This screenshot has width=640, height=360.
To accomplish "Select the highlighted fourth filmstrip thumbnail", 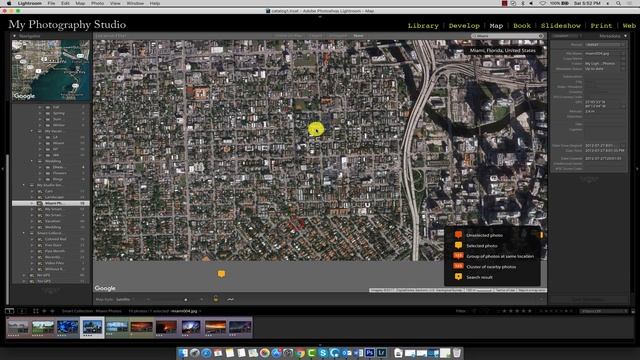I will point(92,327).
